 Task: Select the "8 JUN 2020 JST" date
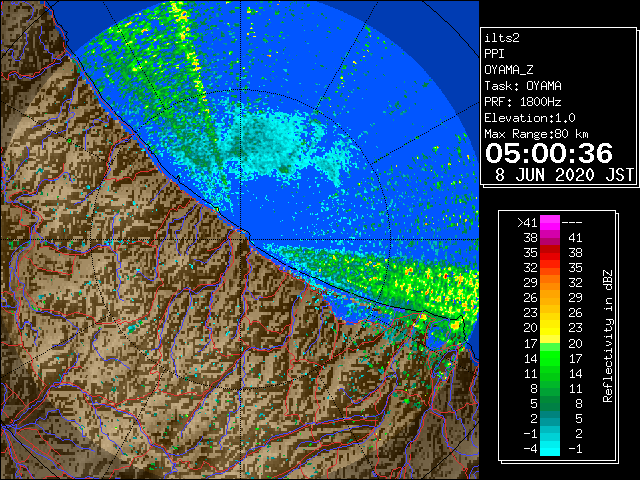click(x=564, y=175)
